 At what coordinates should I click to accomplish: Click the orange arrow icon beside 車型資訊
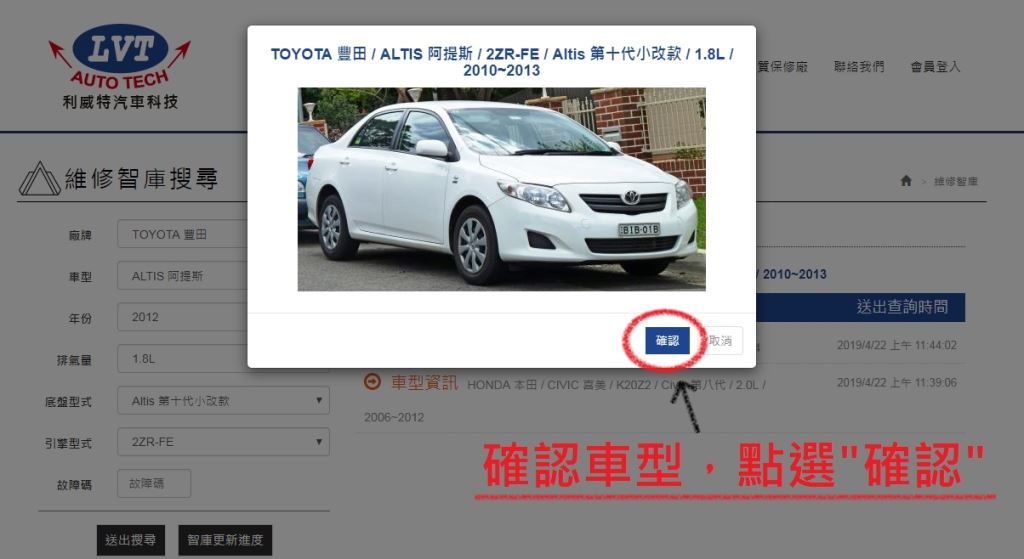click(372, 382)
